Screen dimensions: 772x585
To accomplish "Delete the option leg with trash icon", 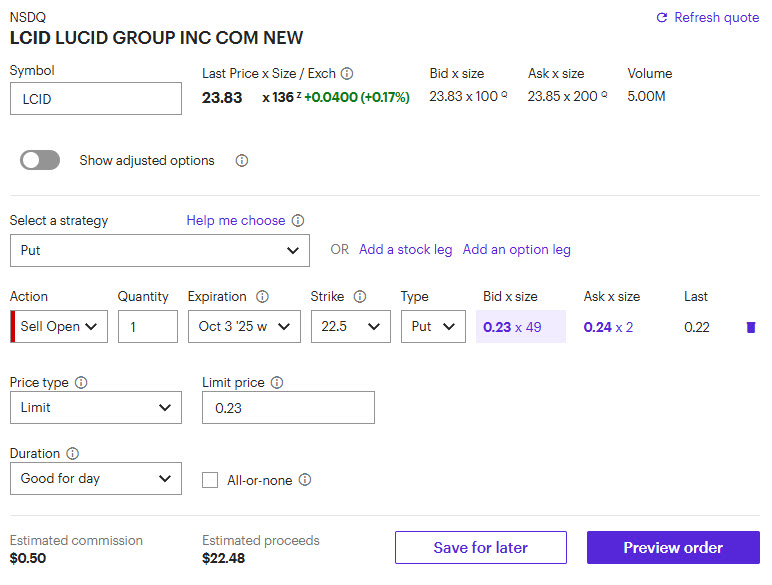I will pos(751,327).
